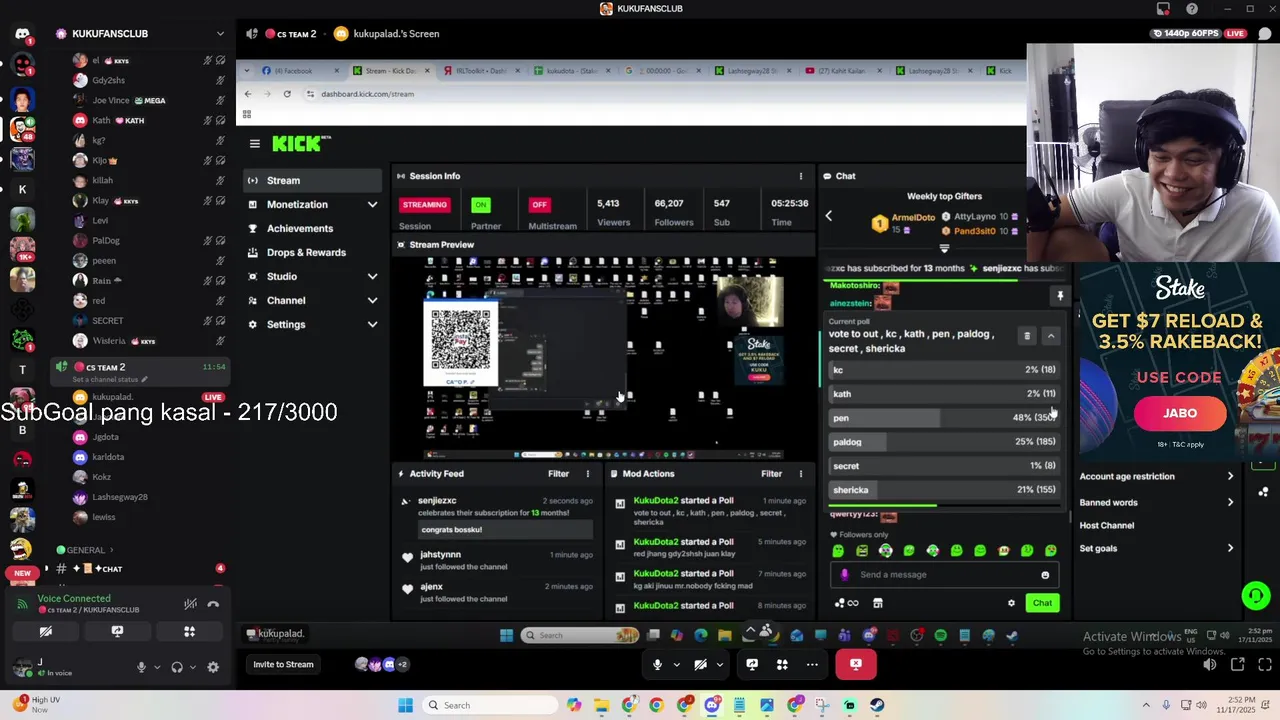The width and height of the screenshot is (1280, 720).
Task: Deafen Discord headphones in user panel
Action: click(177, 668)
